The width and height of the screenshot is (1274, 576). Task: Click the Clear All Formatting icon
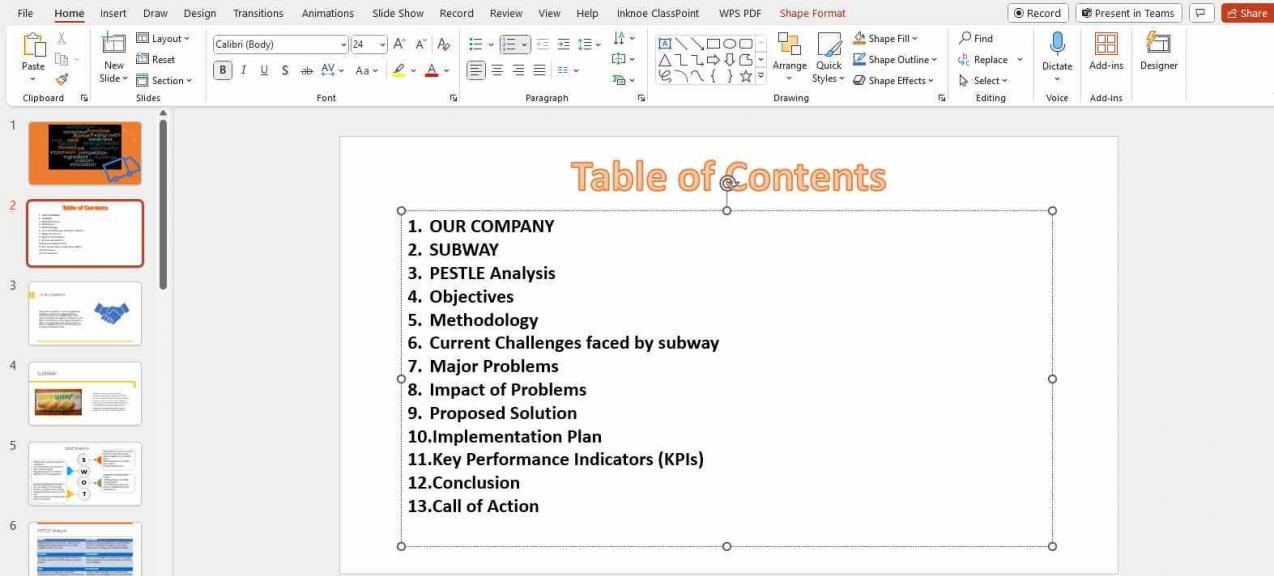tap(444, 44)
